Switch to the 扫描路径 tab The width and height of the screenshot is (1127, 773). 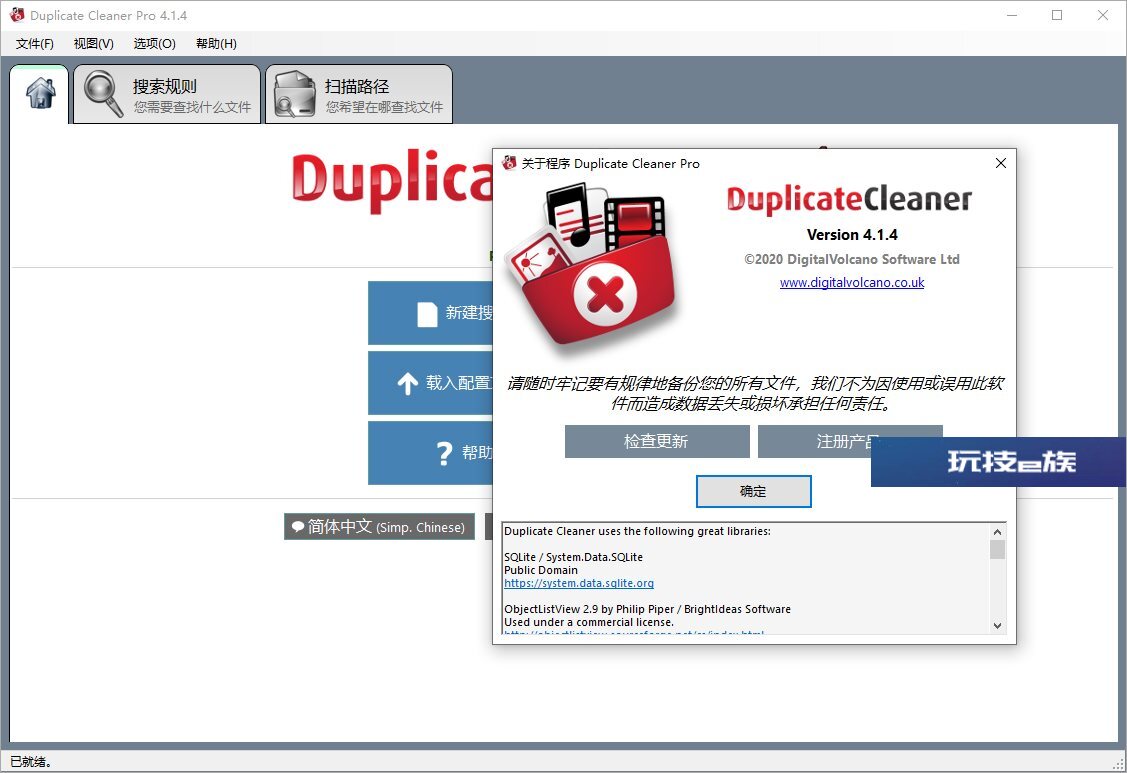(359, 94)
